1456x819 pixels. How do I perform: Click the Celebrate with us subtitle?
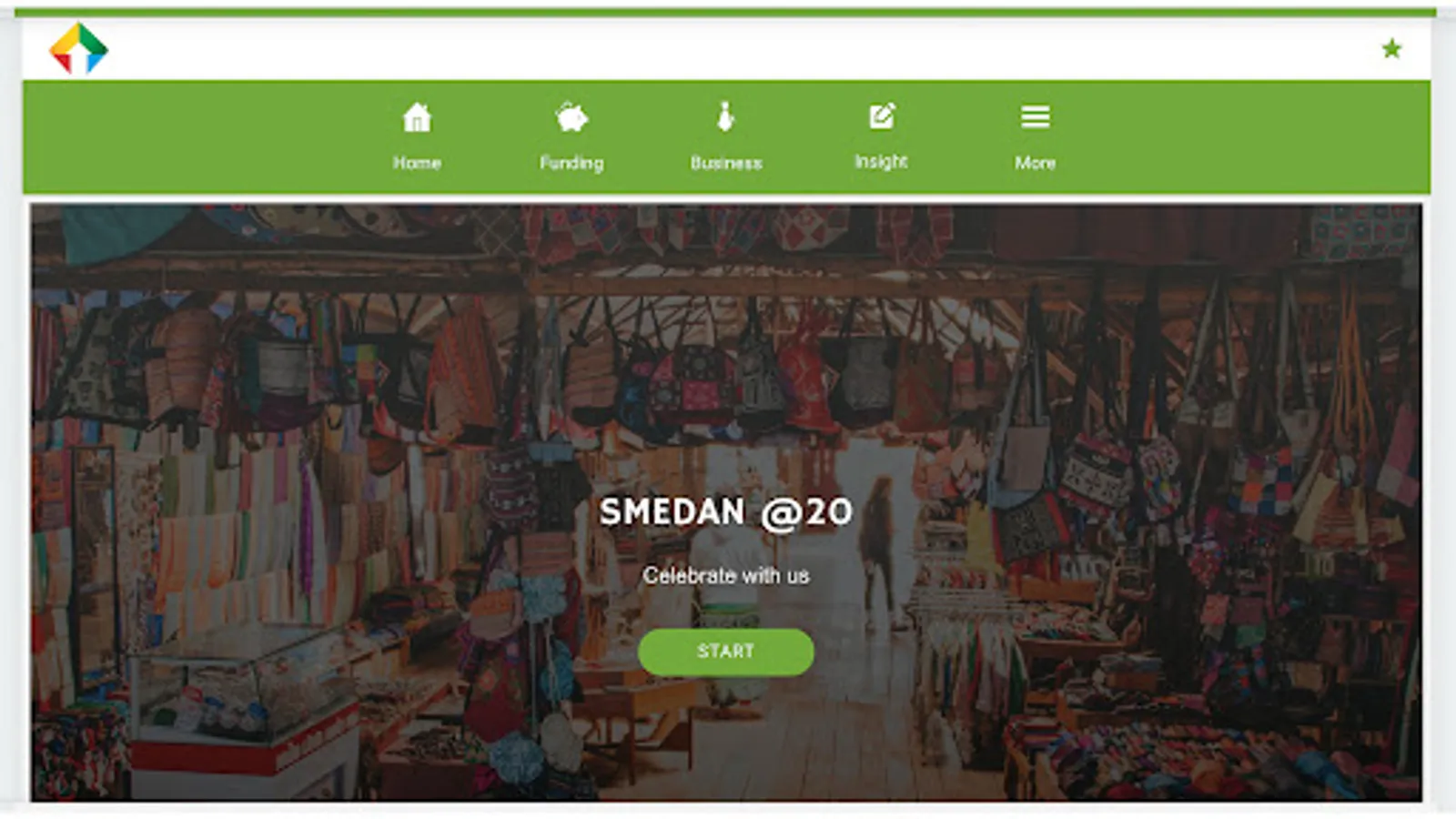(x=726, y=576)
